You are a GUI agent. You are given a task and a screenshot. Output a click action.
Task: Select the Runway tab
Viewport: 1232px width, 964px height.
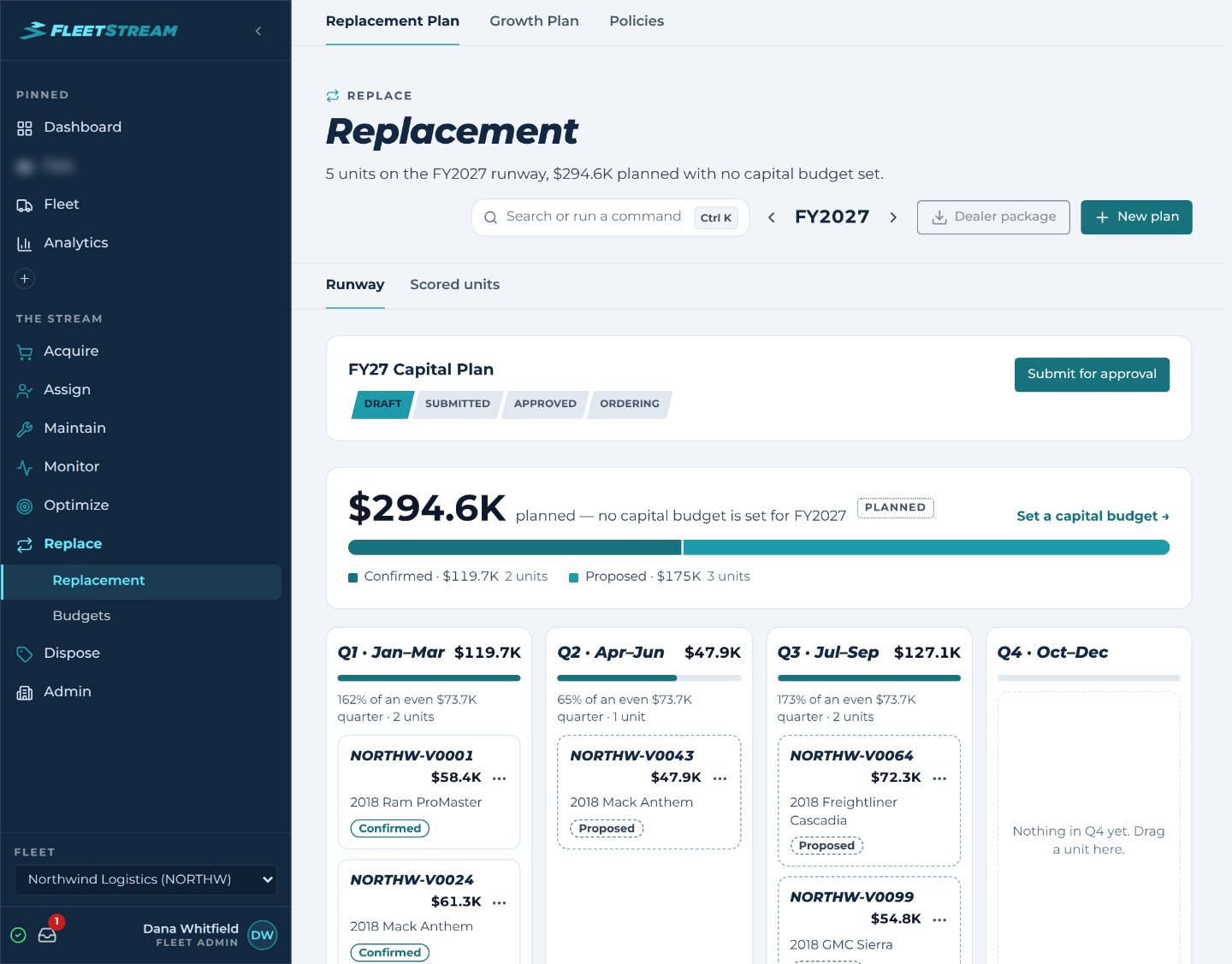click(x=355, y=285)
